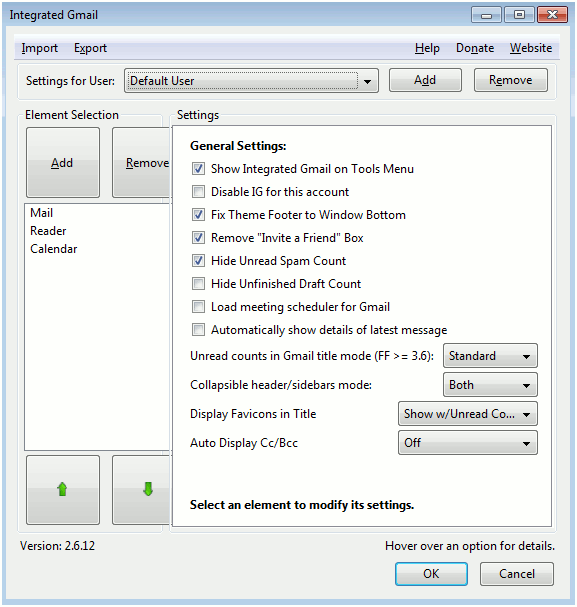
Task: Minimize the Integrated Gmail window
Action: 486,15
